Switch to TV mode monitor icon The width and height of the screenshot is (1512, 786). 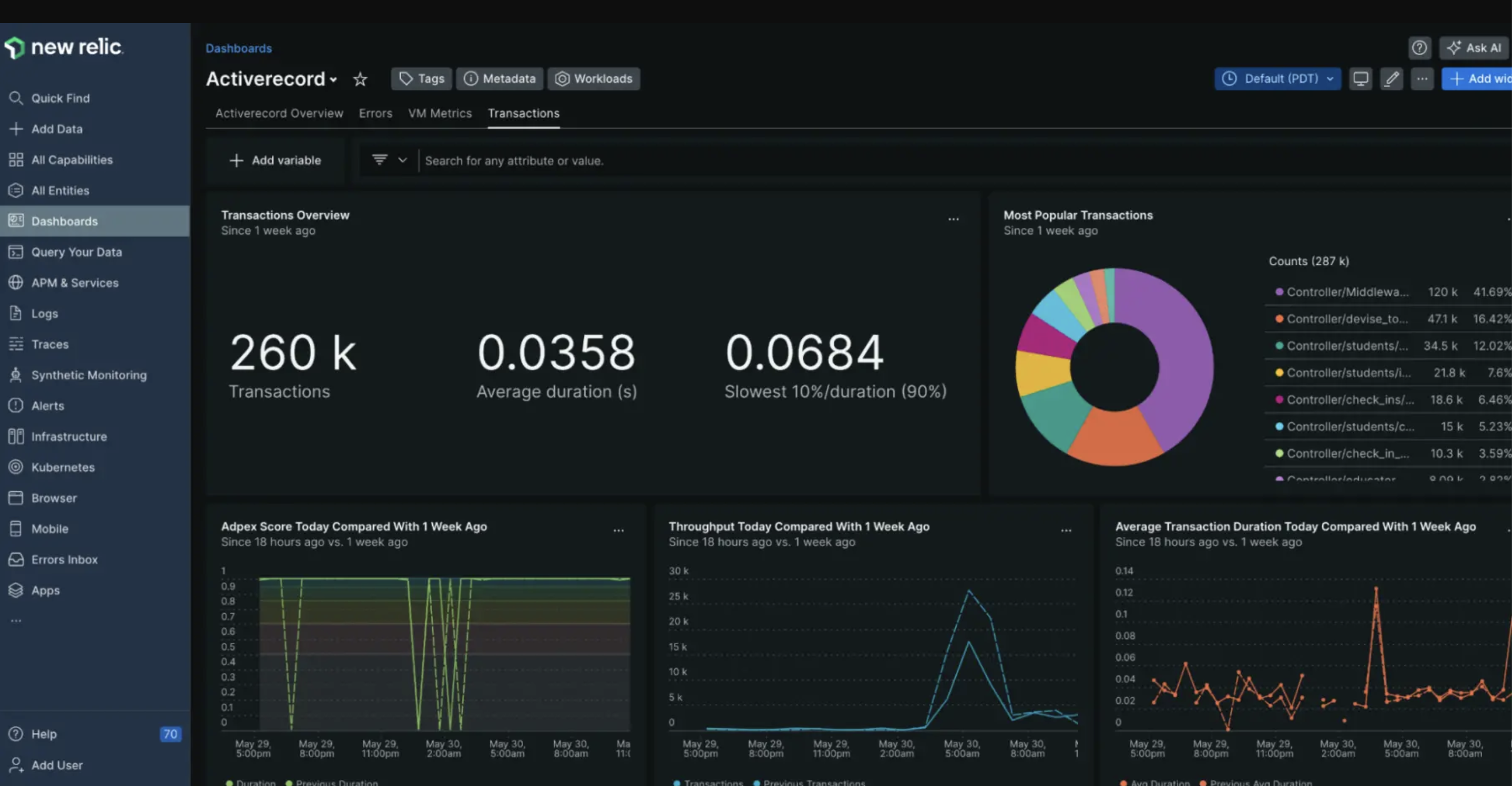coord(1360,79)
